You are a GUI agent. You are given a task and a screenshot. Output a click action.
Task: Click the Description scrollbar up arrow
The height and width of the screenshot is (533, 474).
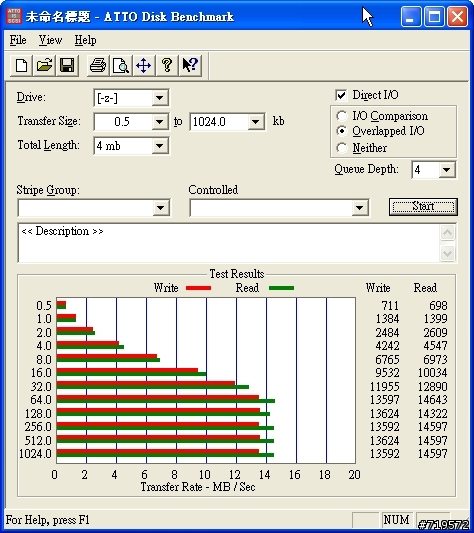[447, 233]
